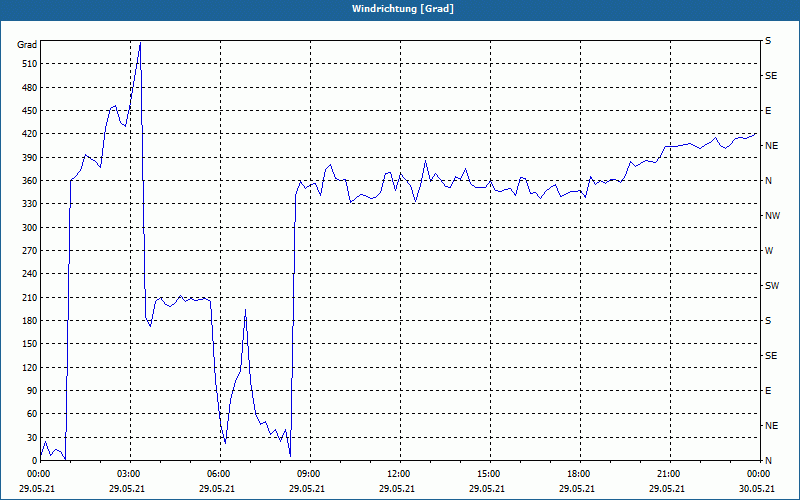Viewport: 800px width, 500px height.
Task: Click the 00:00 time label dated 30.05.21
Action: [x=759, y=474]
